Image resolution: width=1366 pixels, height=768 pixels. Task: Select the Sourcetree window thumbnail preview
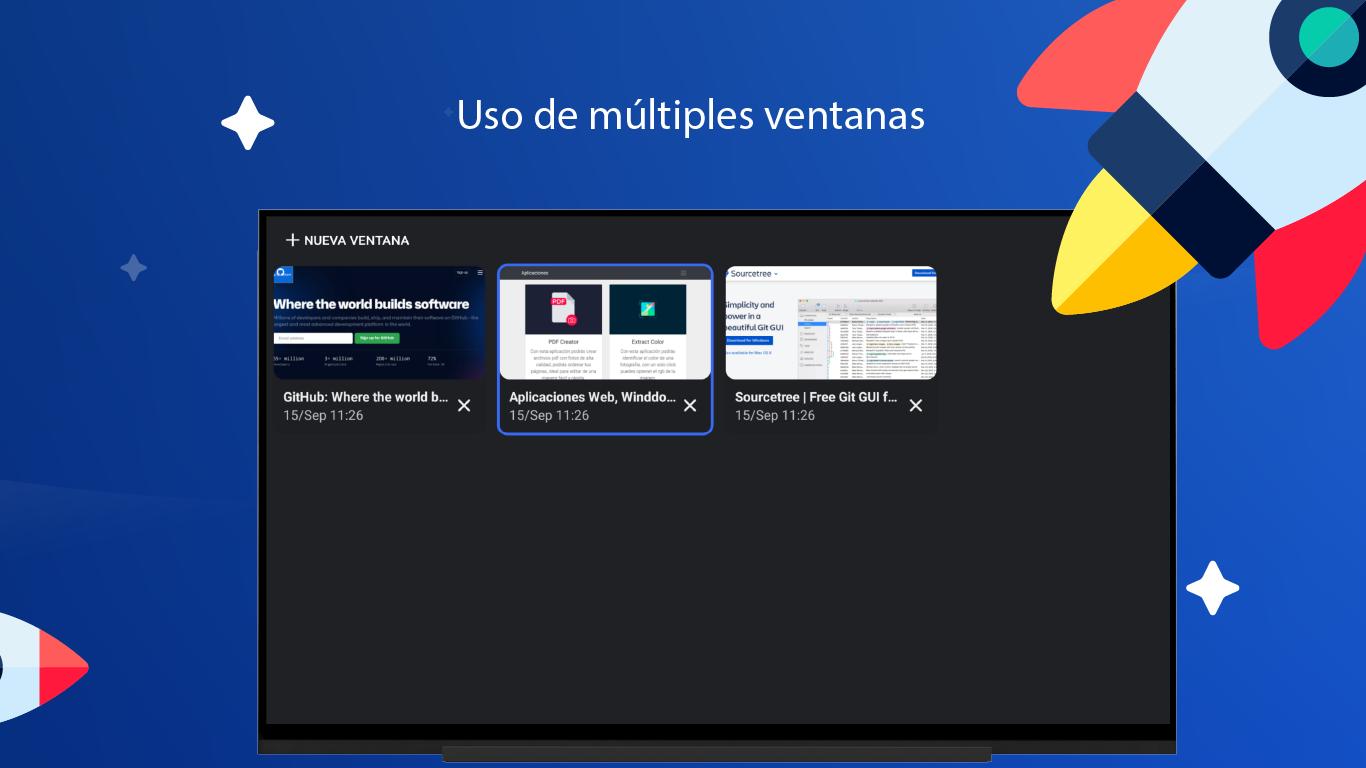[x=831, y=323]
